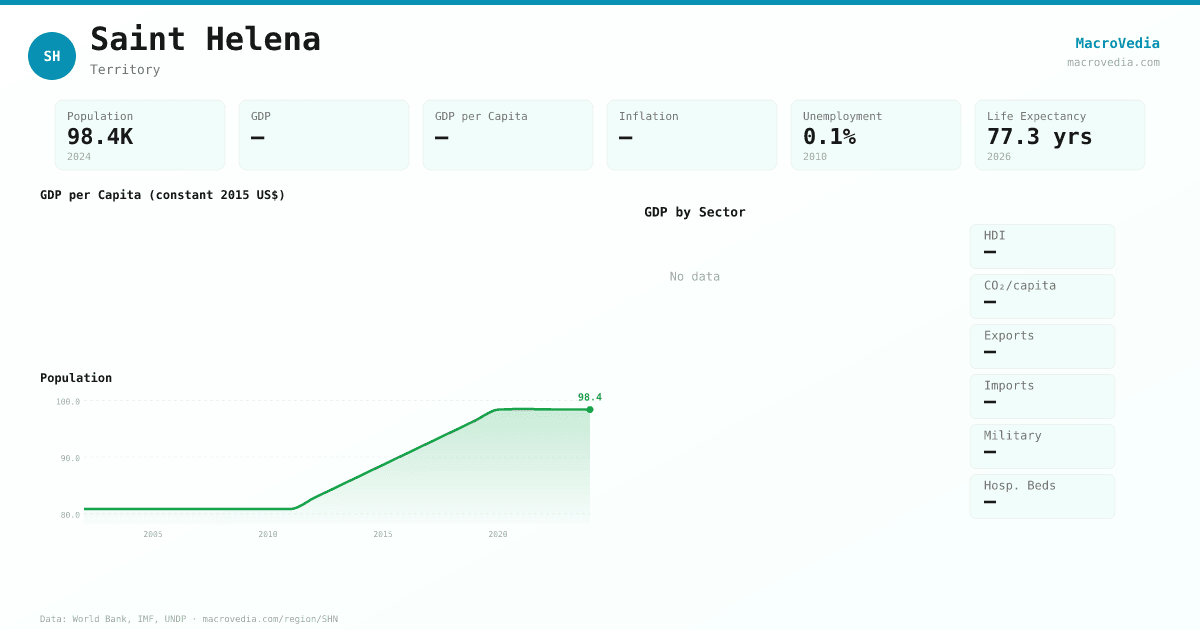Image resolution: width=1200 pixels, height=630 pixels.
Task: Select the Population 98.4K stat card
Action: tap(140, 135)
